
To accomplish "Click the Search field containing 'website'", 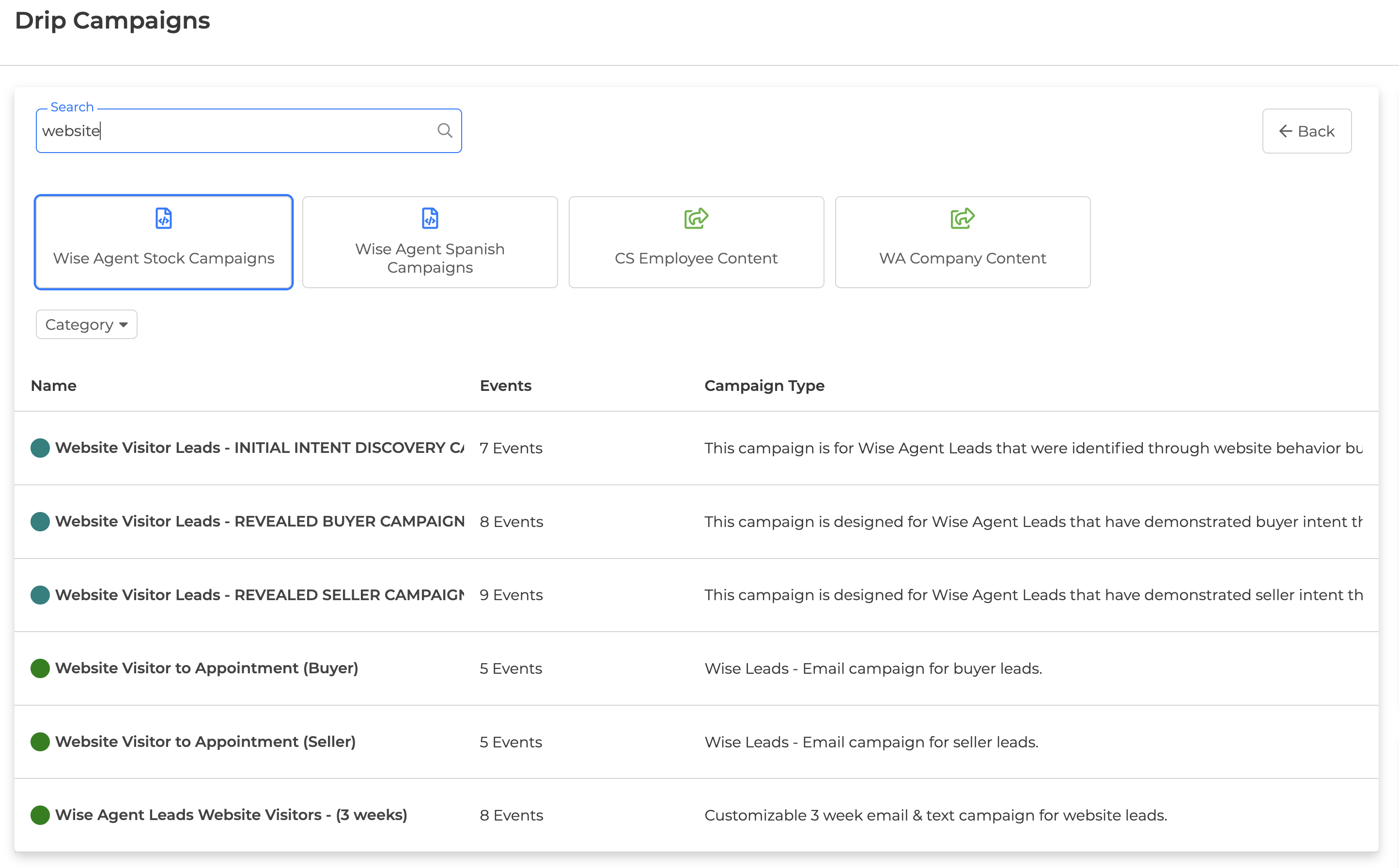I will (x=249, y=131).
